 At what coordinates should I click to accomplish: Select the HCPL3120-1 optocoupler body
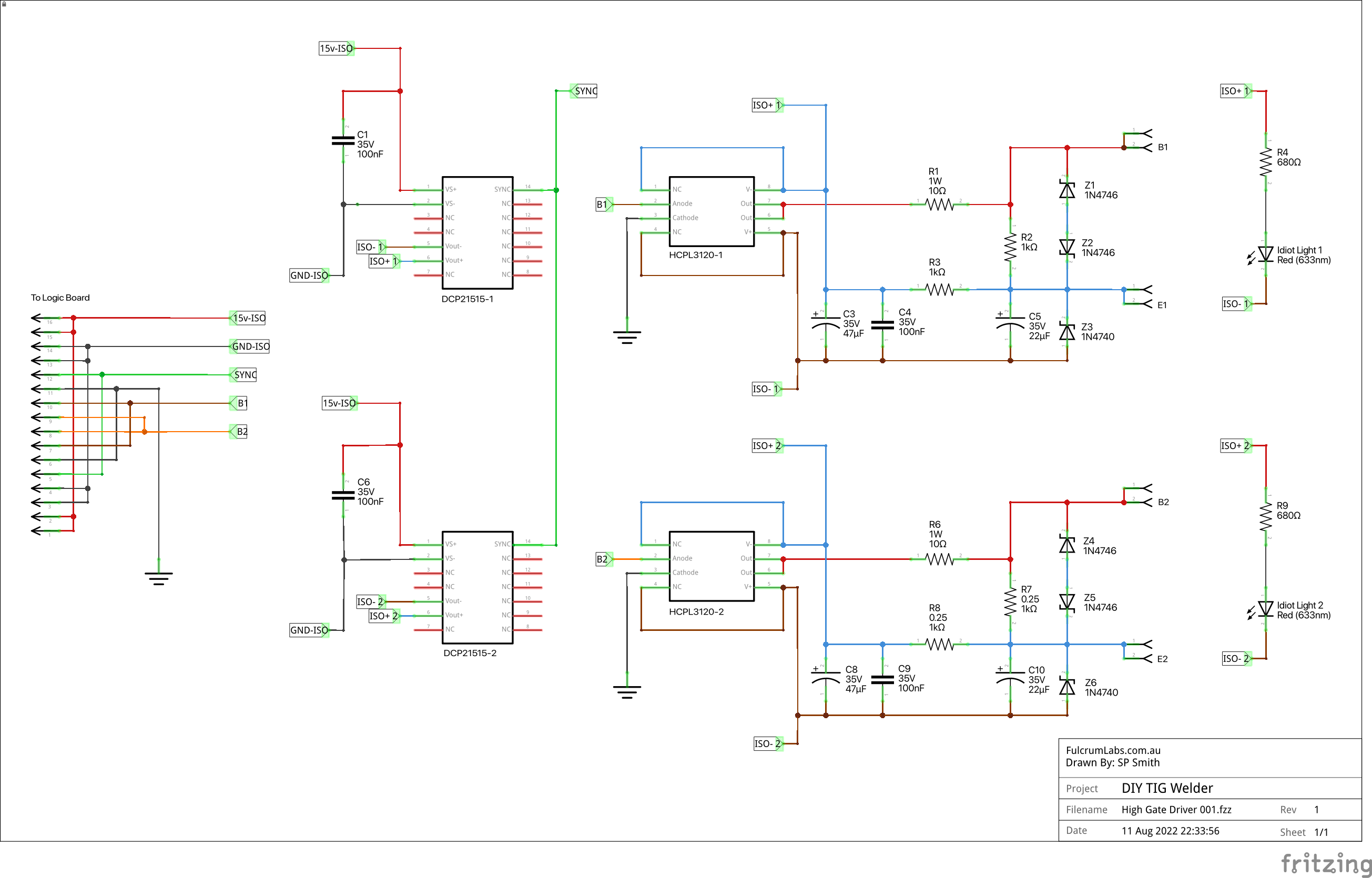[x=712, y=211]
